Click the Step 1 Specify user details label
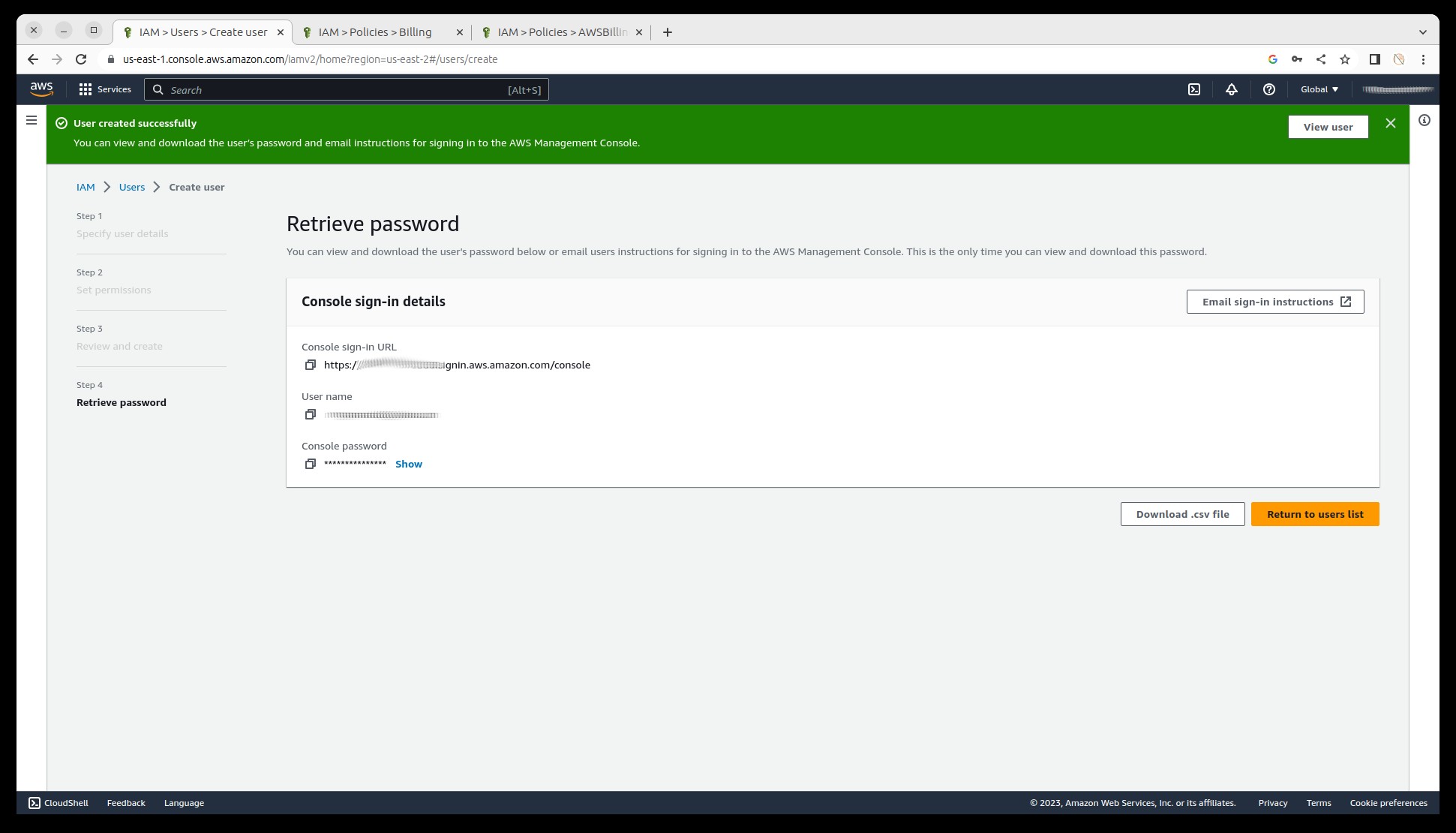 coord(122,233)
